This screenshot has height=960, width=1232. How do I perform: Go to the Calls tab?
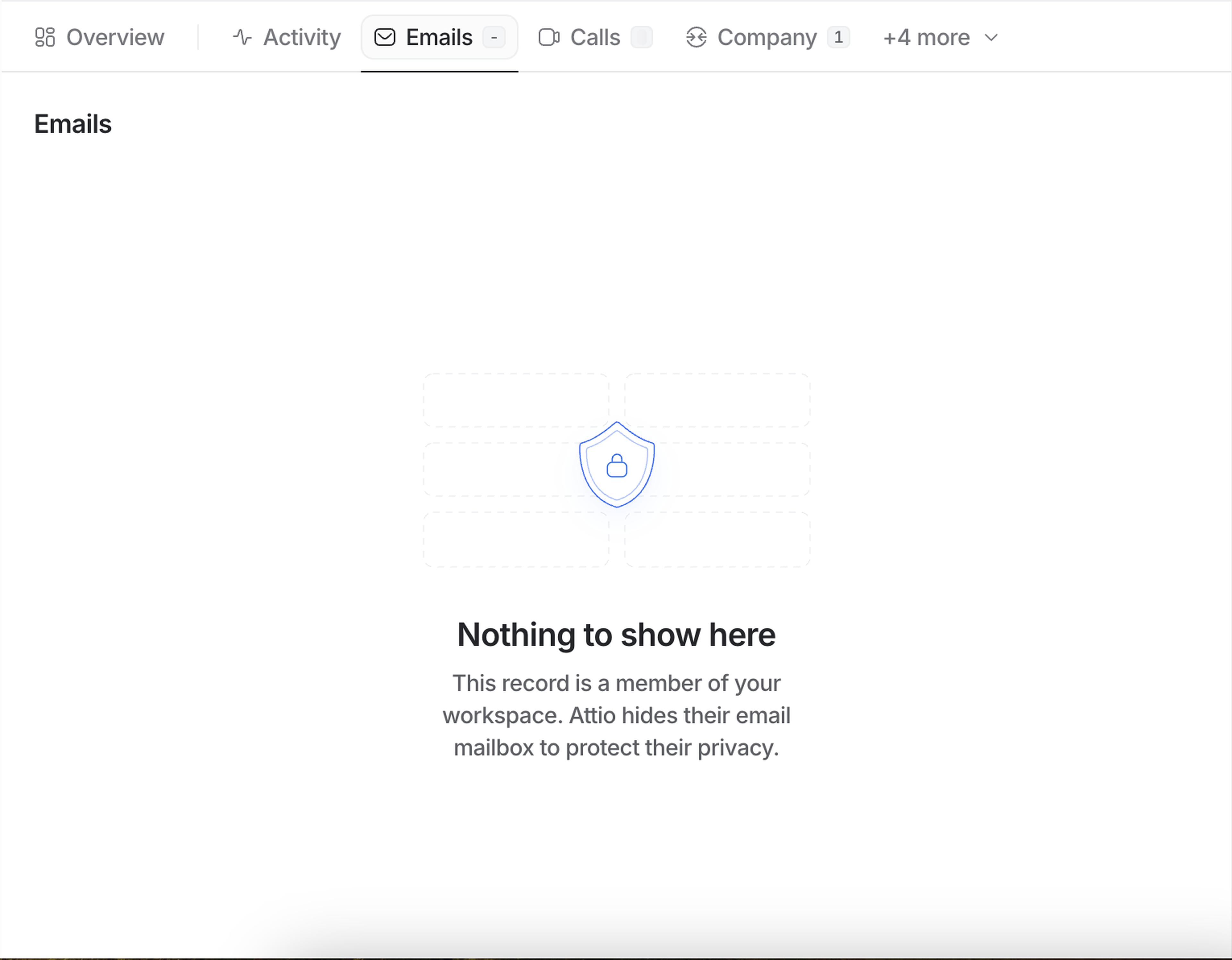click(x=595, y=37)
